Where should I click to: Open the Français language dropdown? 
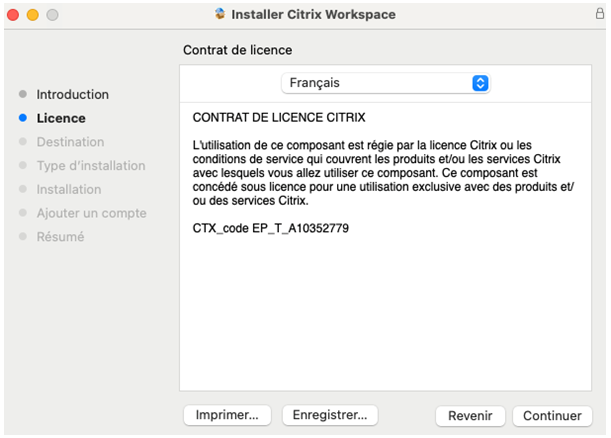(385, 83)
